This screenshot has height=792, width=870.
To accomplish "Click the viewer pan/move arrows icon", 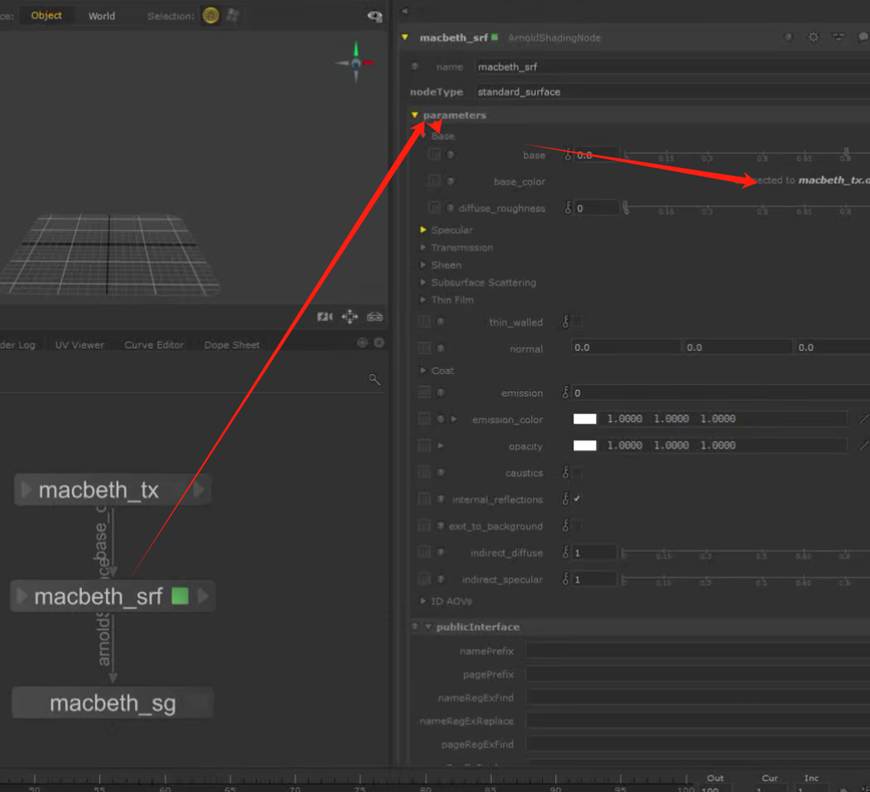I will click(x=349, y=317).
